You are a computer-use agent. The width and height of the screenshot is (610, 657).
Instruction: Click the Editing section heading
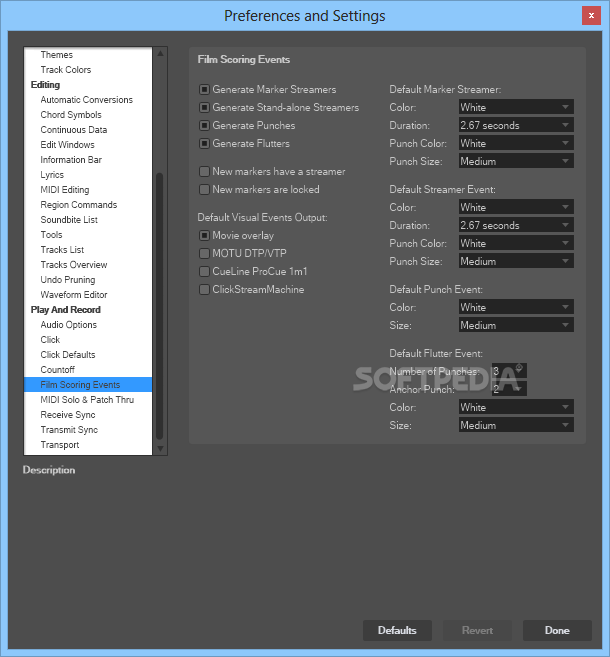[45, 85]
